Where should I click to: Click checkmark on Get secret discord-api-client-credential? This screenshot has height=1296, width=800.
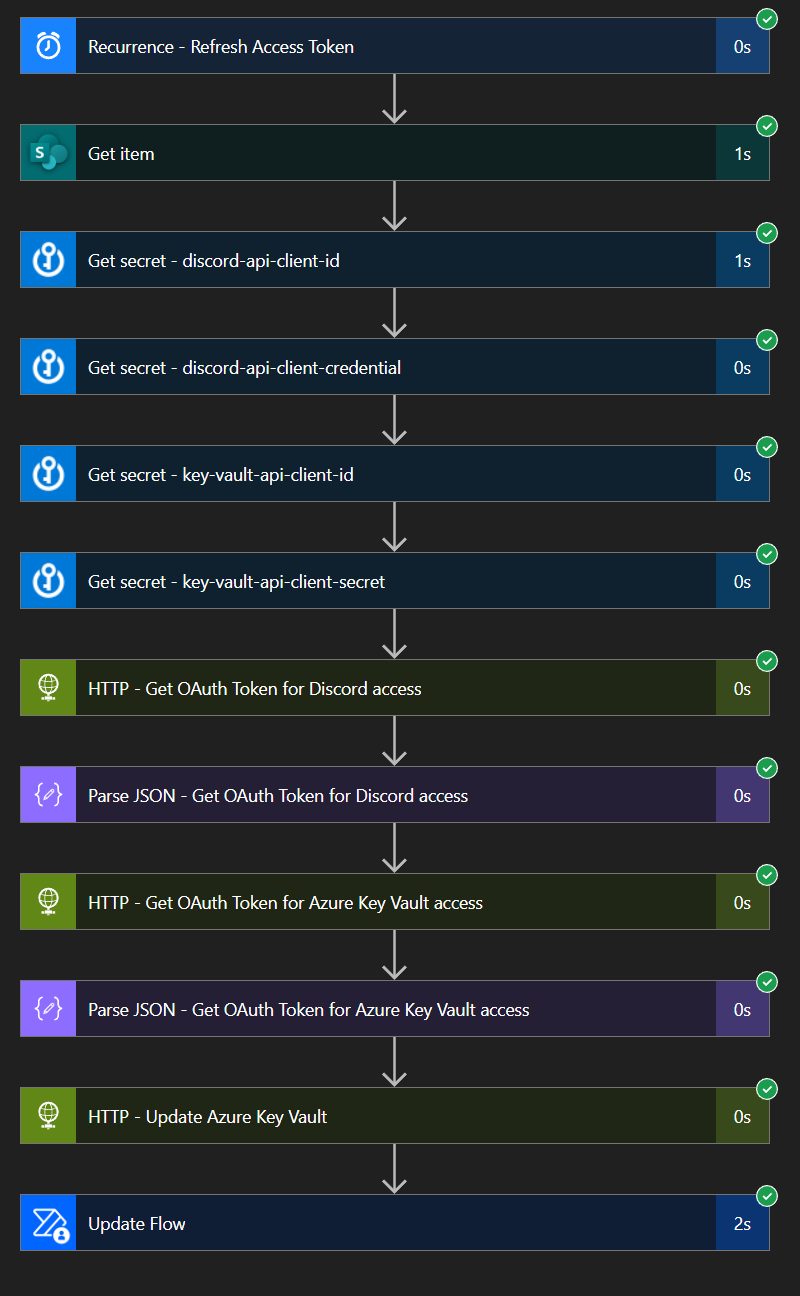point(767,340)
